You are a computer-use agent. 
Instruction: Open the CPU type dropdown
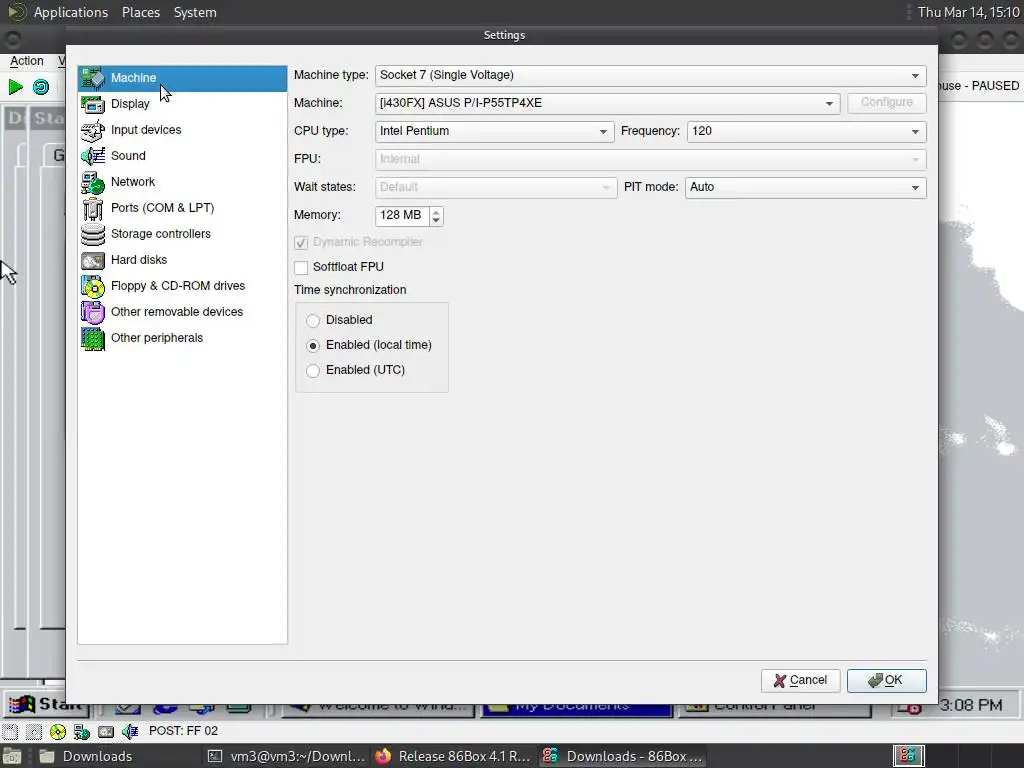tap(494, 131)
